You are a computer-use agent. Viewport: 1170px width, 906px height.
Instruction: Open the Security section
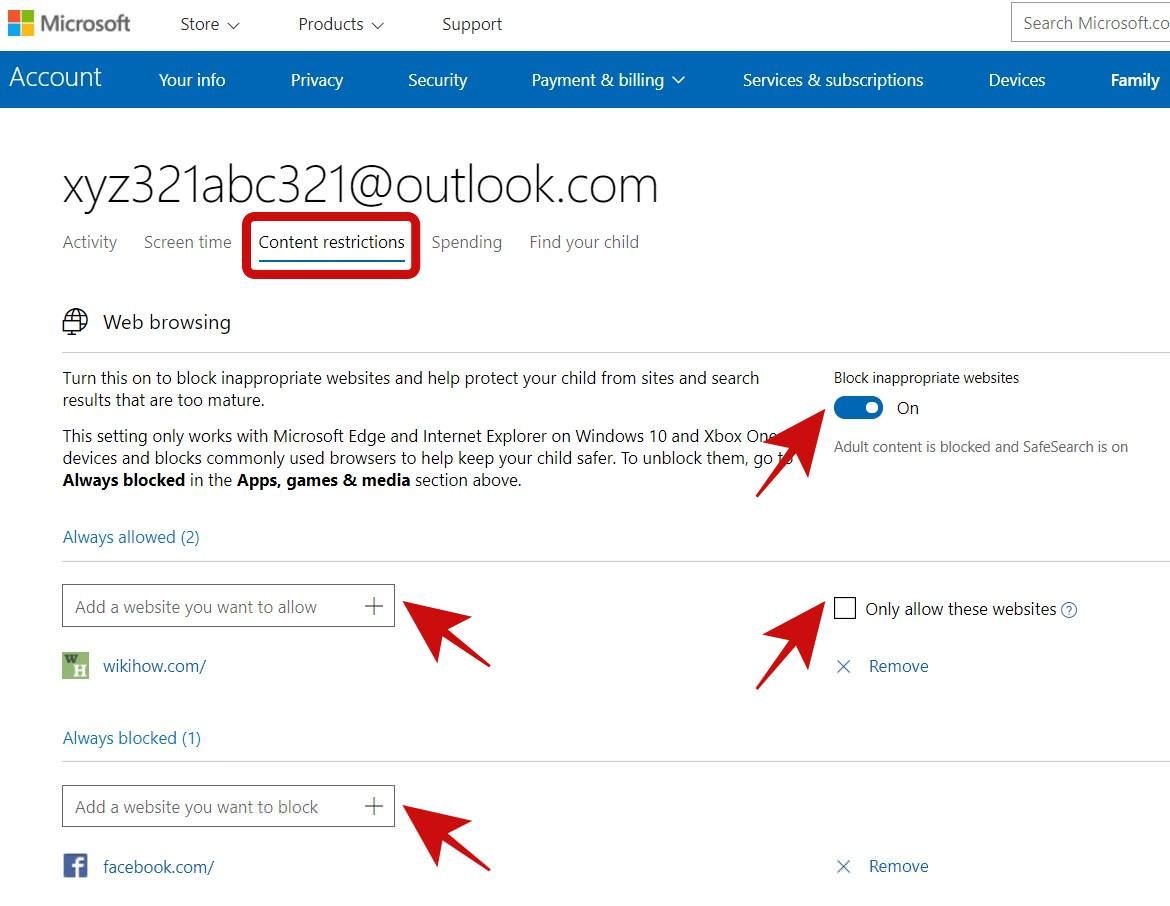pyautogui.click(x=437, y=80)
